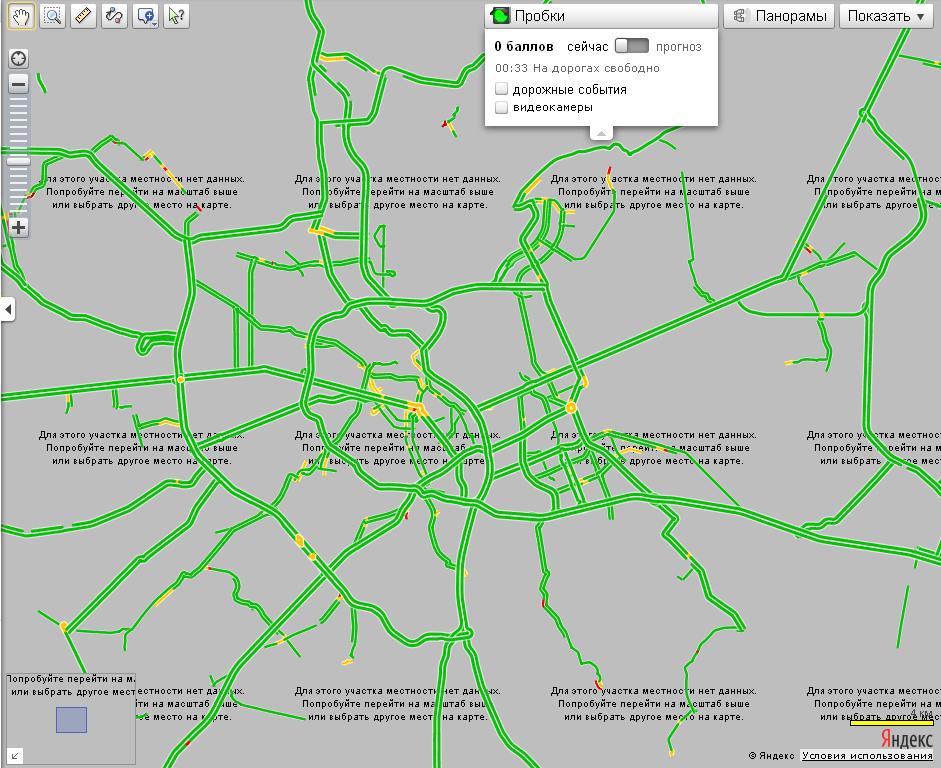
Task: Open the route building tool
Action: click(115, 16)
